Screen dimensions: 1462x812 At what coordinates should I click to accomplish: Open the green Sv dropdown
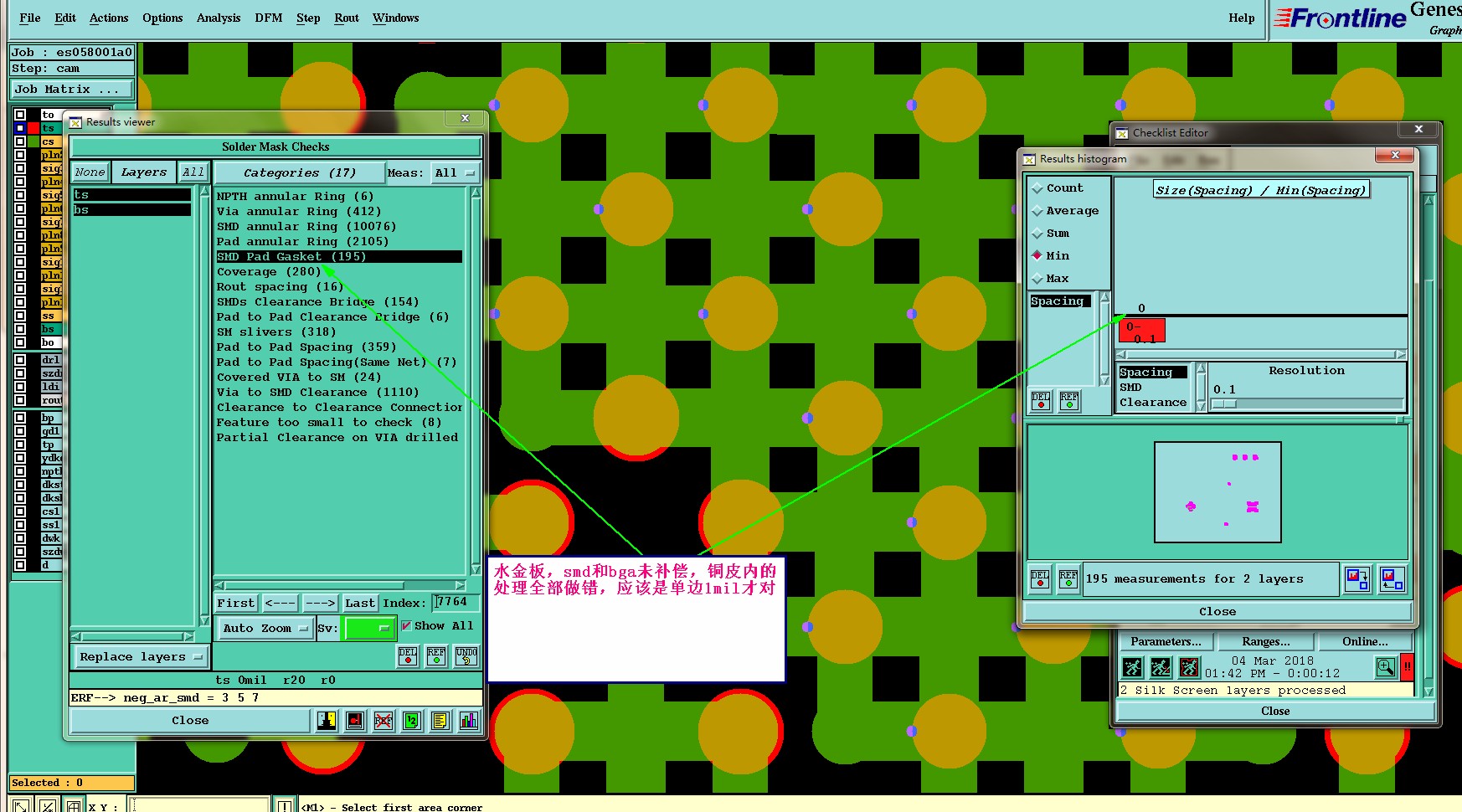tap(368, 628)
